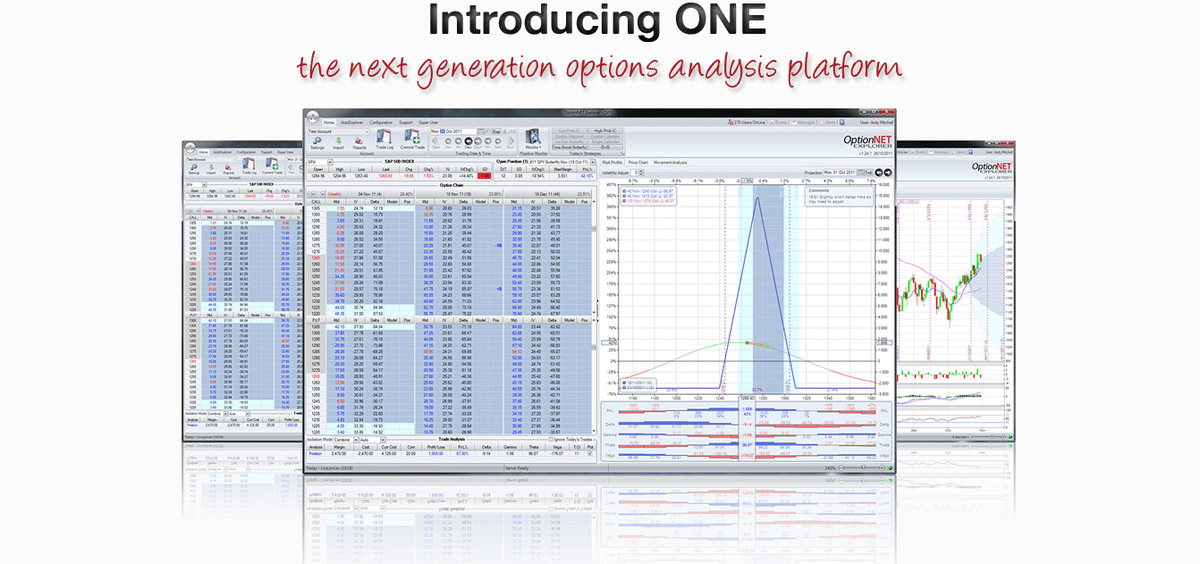Open the SPX symbol dropdown
Viewport: 1200px width, 564px height.
[x=330, y=162]
